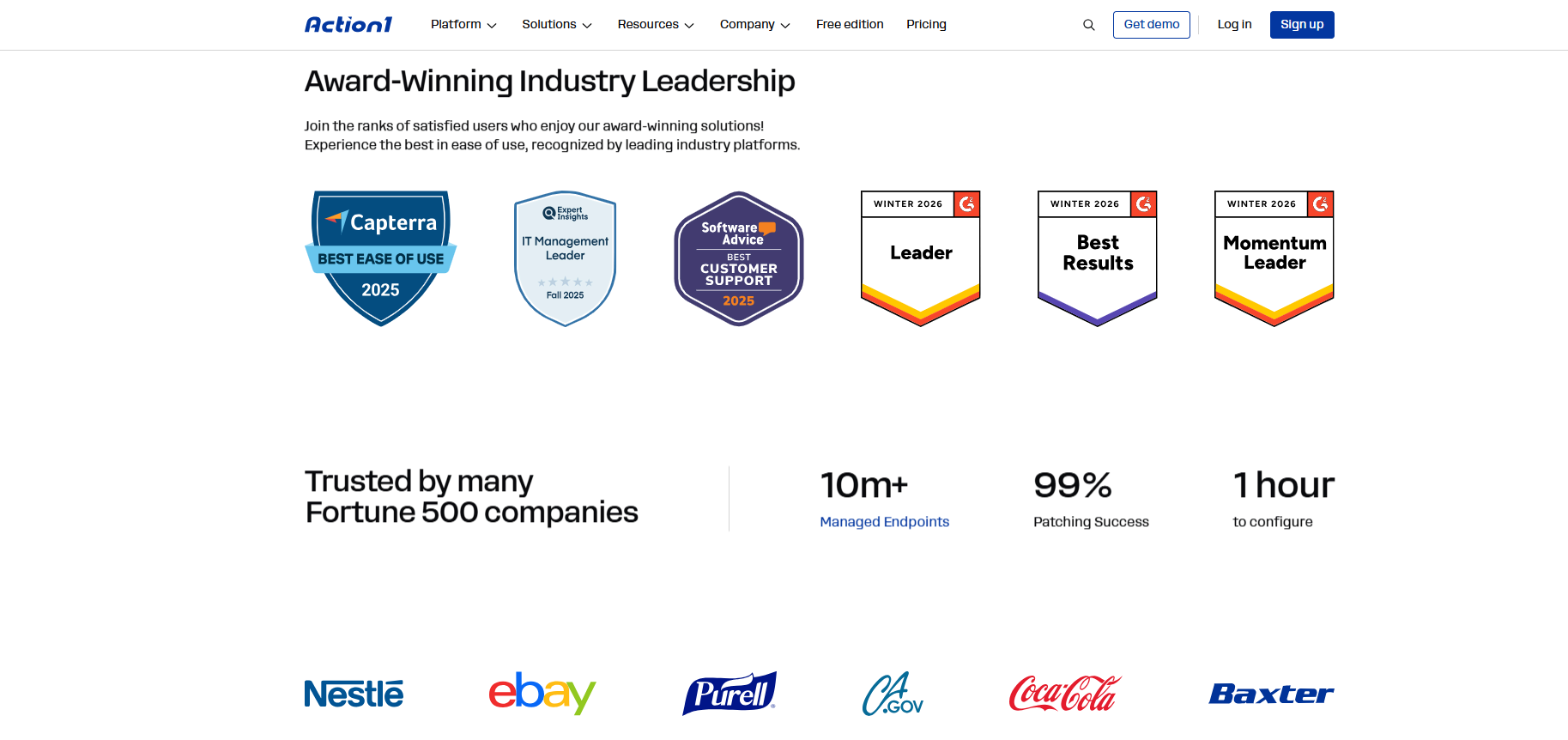Open the search magnifier icon
Image resolution: width=1568 pixels, height=740 pixels.
1089,25
